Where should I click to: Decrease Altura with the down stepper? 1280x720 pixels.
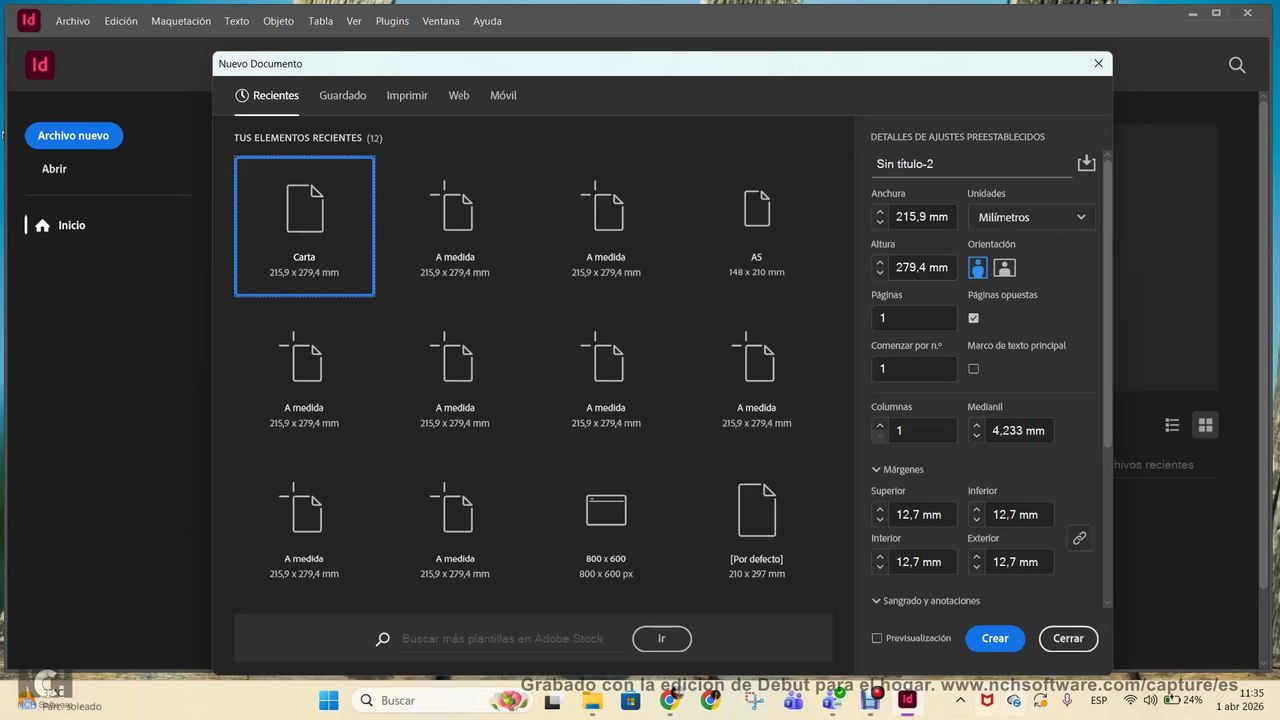click(880, 272)
